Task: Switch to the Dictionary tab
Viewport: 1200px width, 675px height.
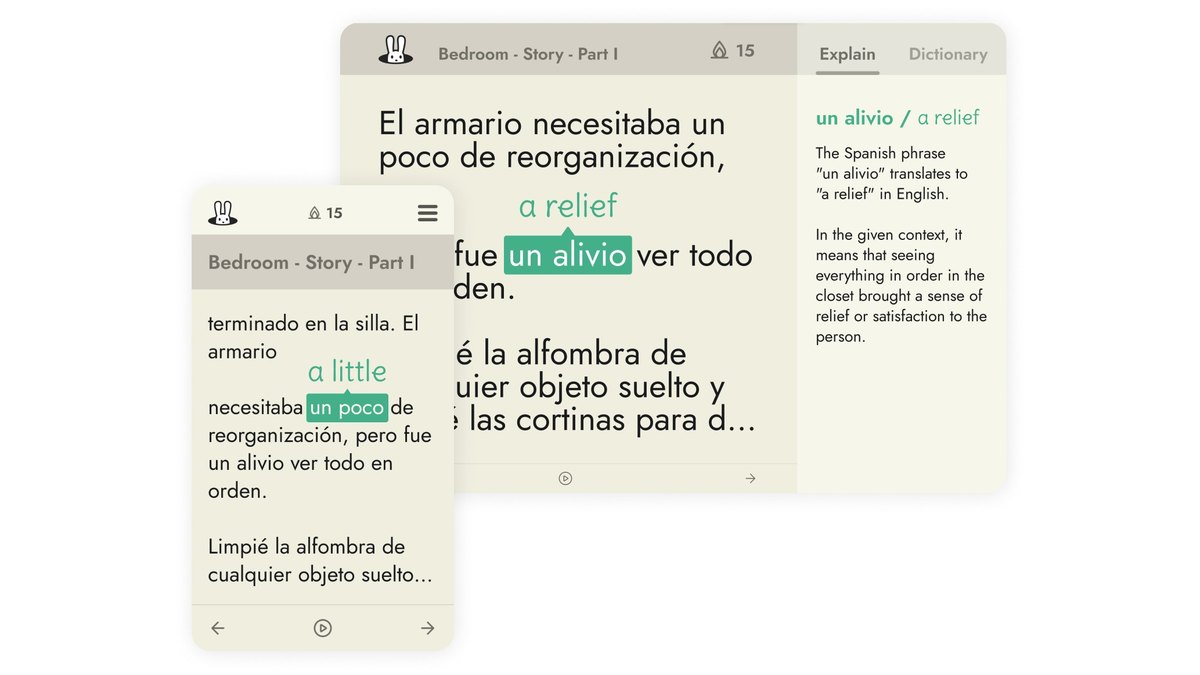Action: point(948,54)
